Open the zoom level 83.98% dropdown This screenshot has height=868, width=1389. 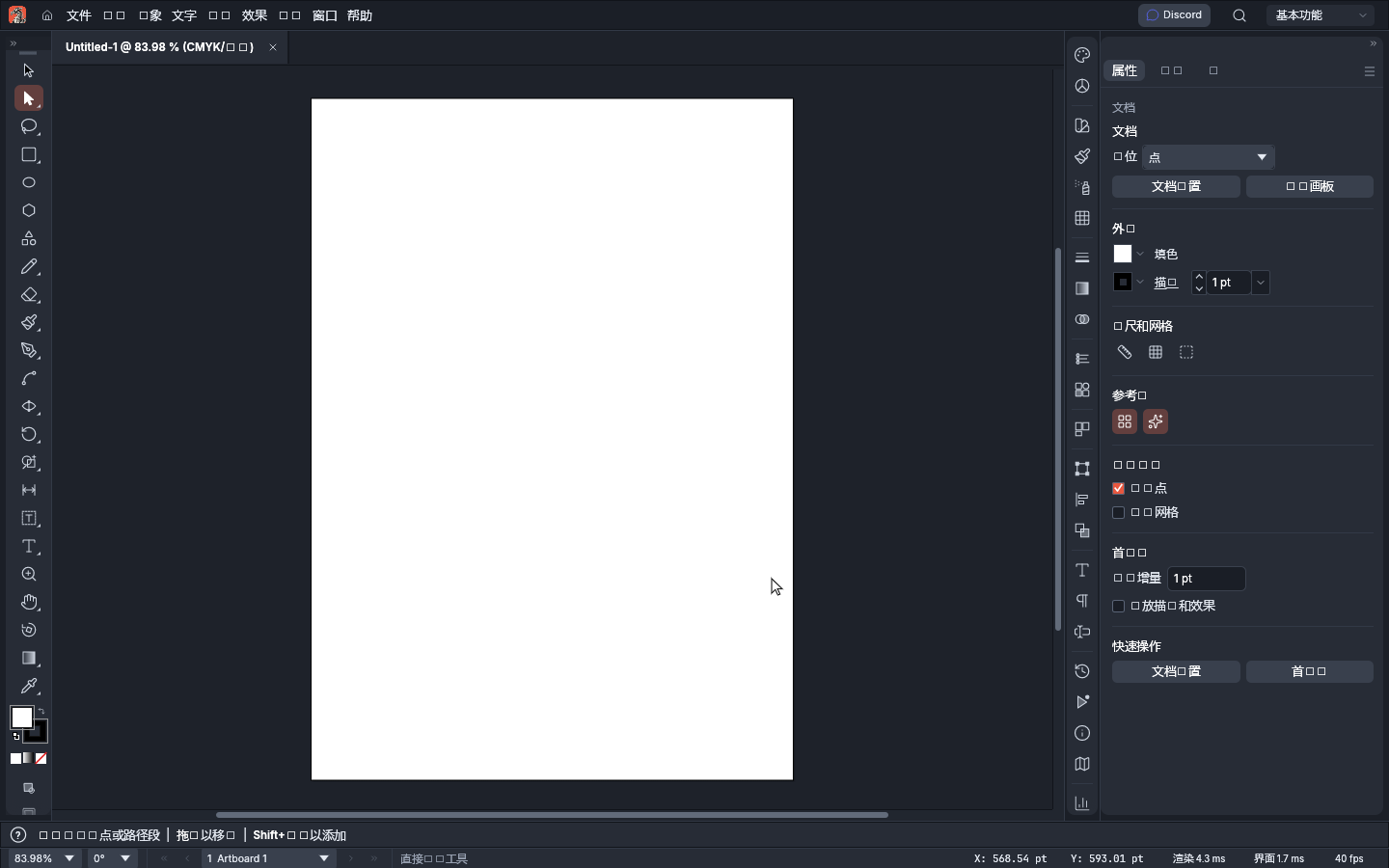tap(44, 858)
